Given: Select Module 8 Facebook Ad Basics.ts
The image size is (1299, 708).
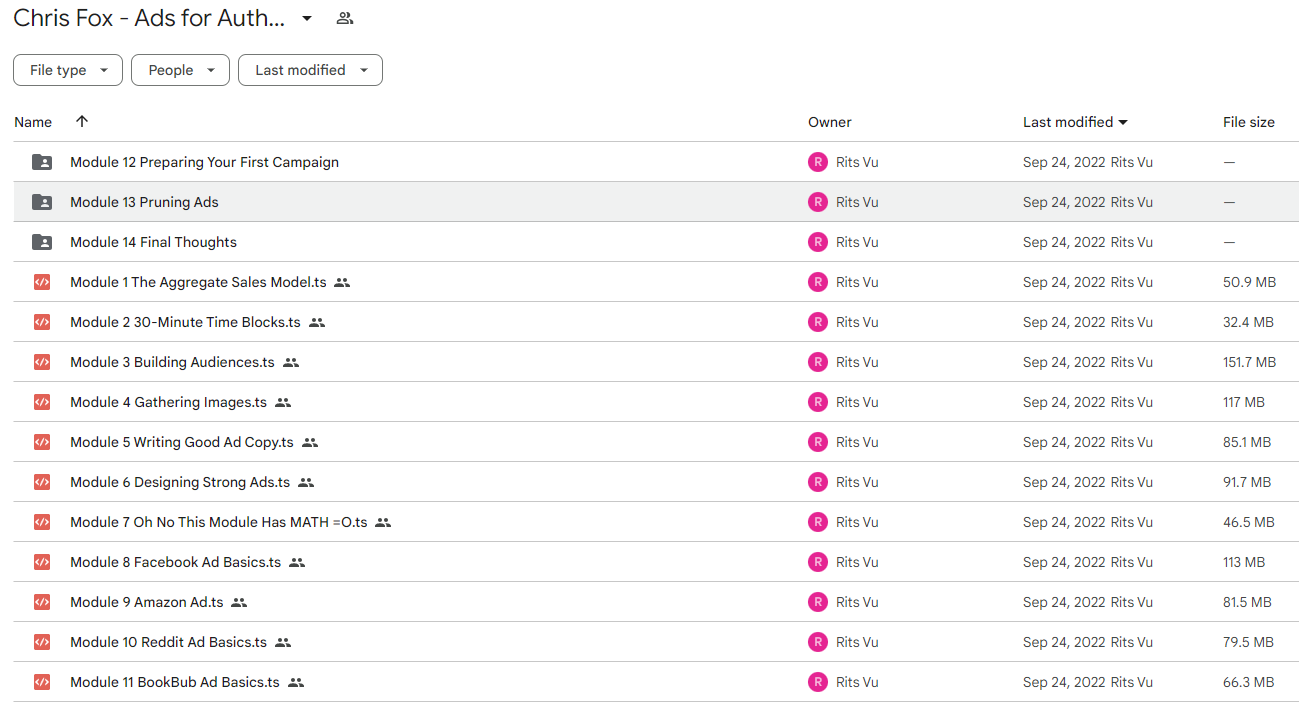Looking at the screenshot, I should (175, 562).
